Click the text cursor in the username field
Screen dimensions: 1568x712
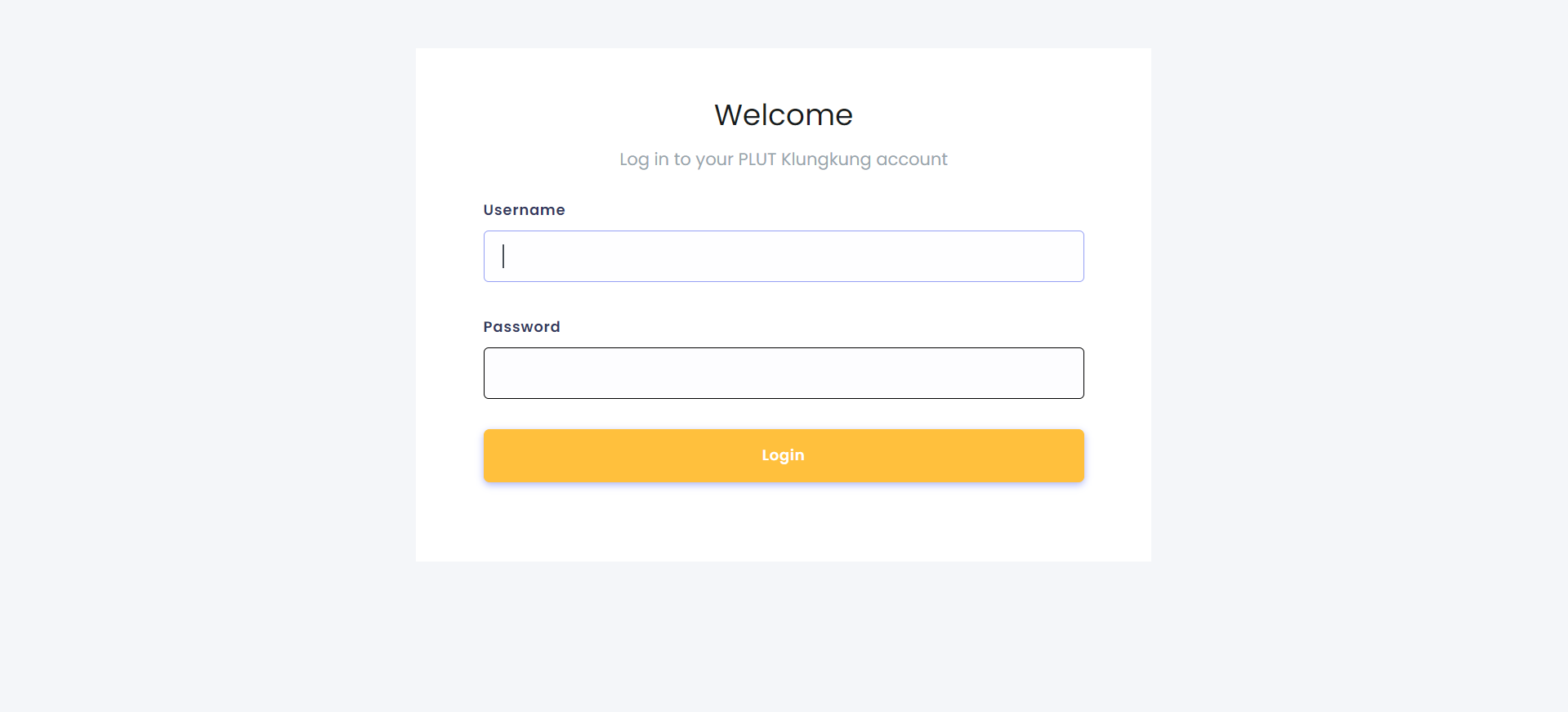(503, 256)
